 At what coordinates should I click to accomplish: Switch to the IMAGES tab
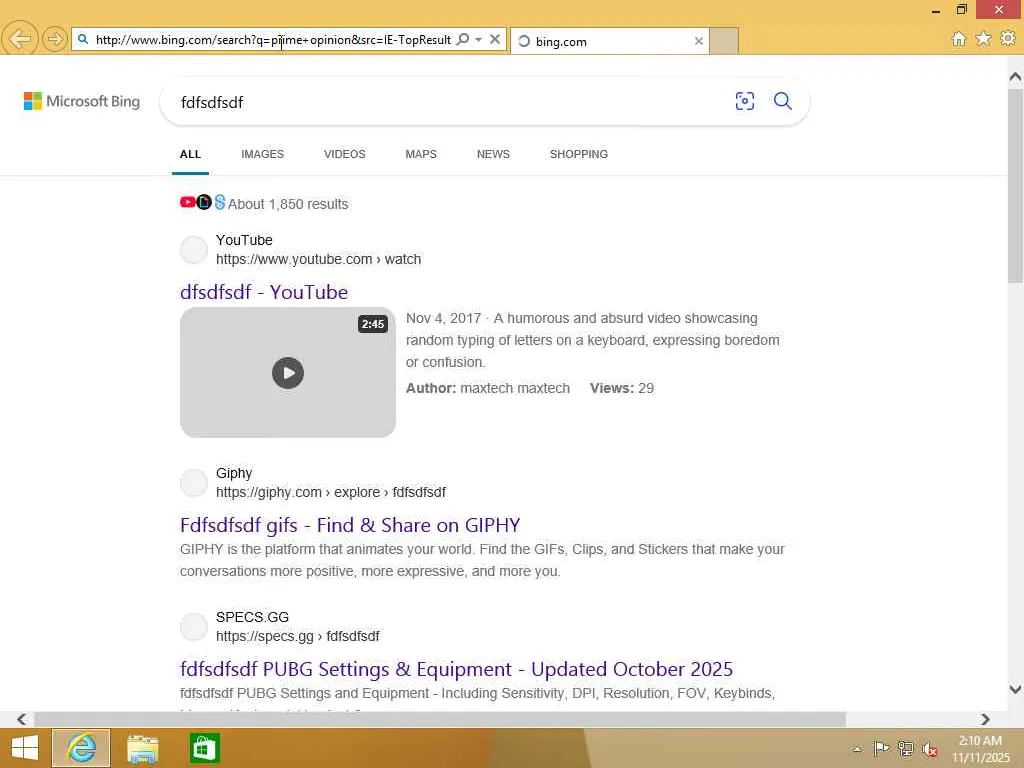pyautogui.click(x=263, y=154)
